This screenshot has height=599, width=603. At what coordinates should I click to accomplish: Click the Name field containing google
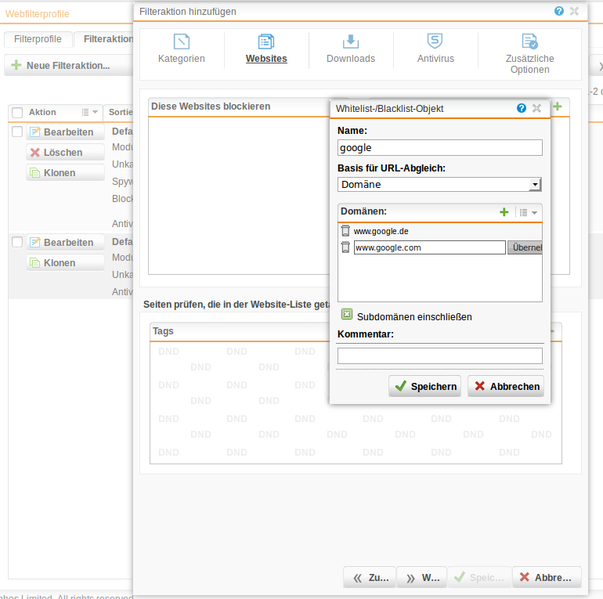tap(439, 148)
